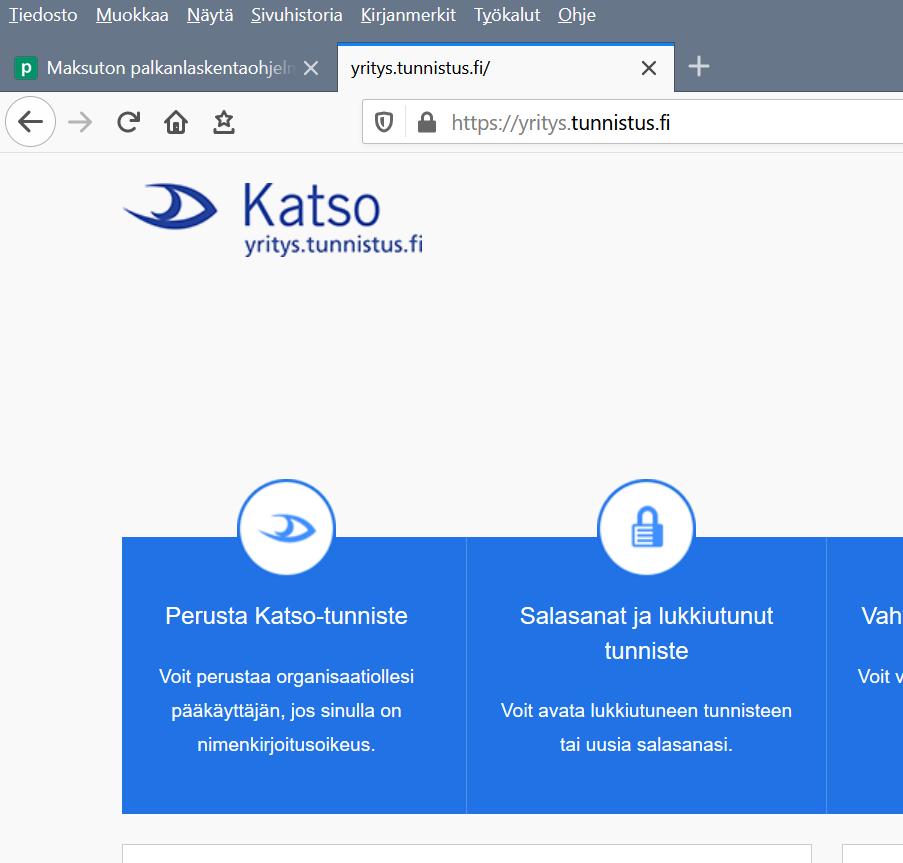Click the yritys.tunnistus.fi text under the logo
The width and height of the screenshot is (903, 863).
pos(333,245)
